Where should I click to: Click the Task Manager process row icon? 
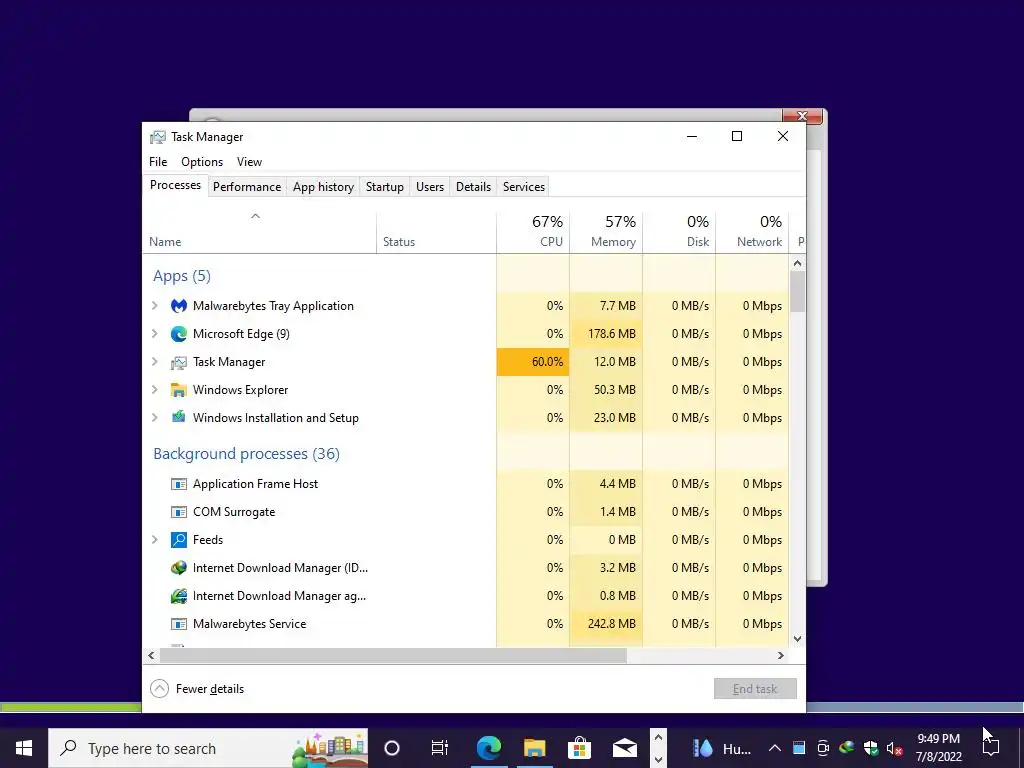tap(178, 362)
